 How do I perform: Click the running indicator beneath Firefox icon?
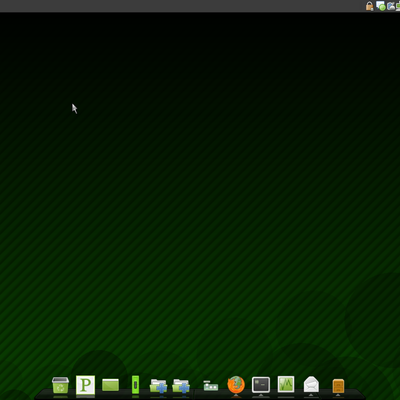point(236,395)
